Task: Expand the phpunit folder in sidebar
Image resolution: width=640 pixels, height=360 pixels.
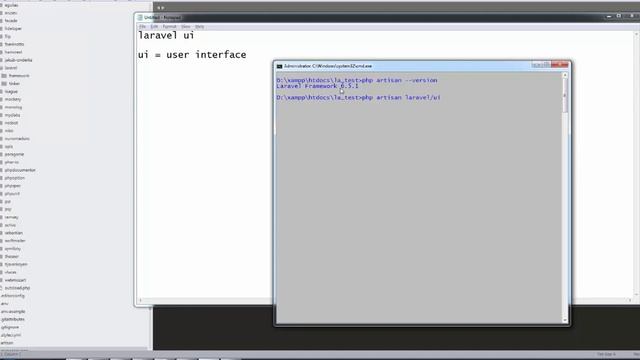Action: pos(12,193)
